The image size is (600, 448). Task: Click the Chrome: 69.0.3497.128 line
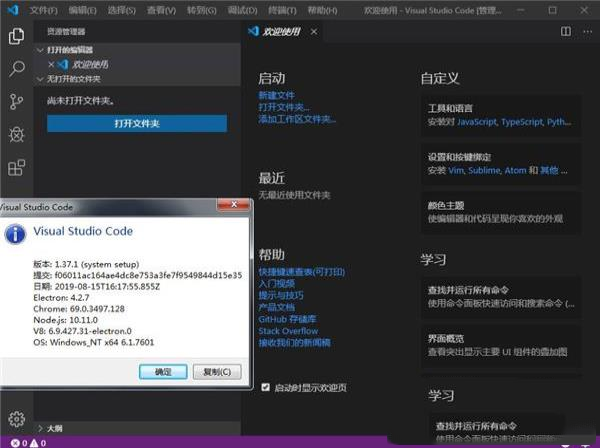pos(79,308)
